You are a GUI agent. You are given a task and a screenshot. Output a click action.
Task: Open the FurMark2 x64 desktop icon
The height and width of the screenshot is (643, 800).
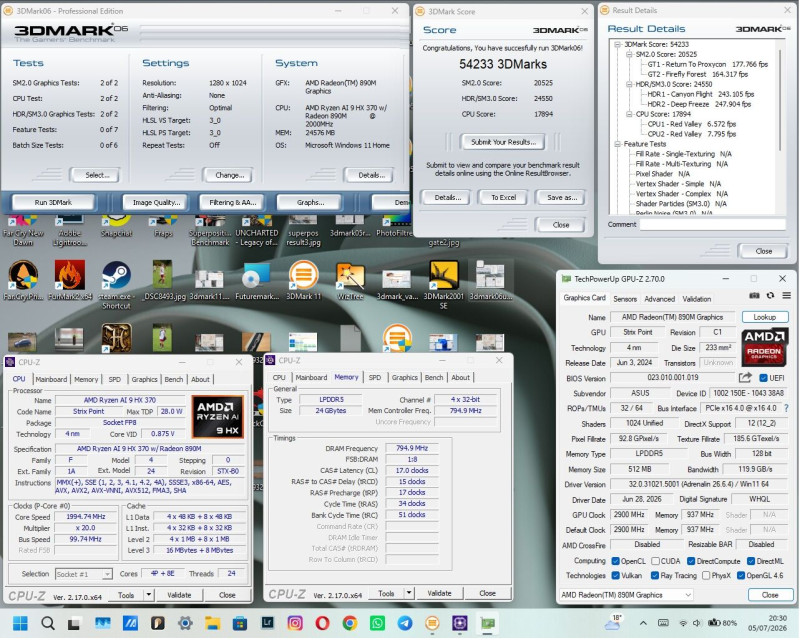click(70, 281)
